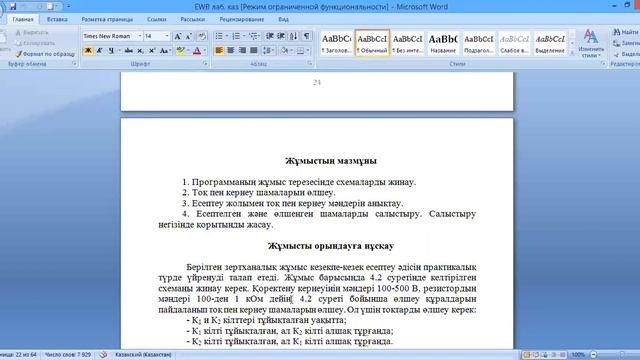This screenshot has height=360, width=640.
Task: Open line spacing options
Action: coord(268,51)
